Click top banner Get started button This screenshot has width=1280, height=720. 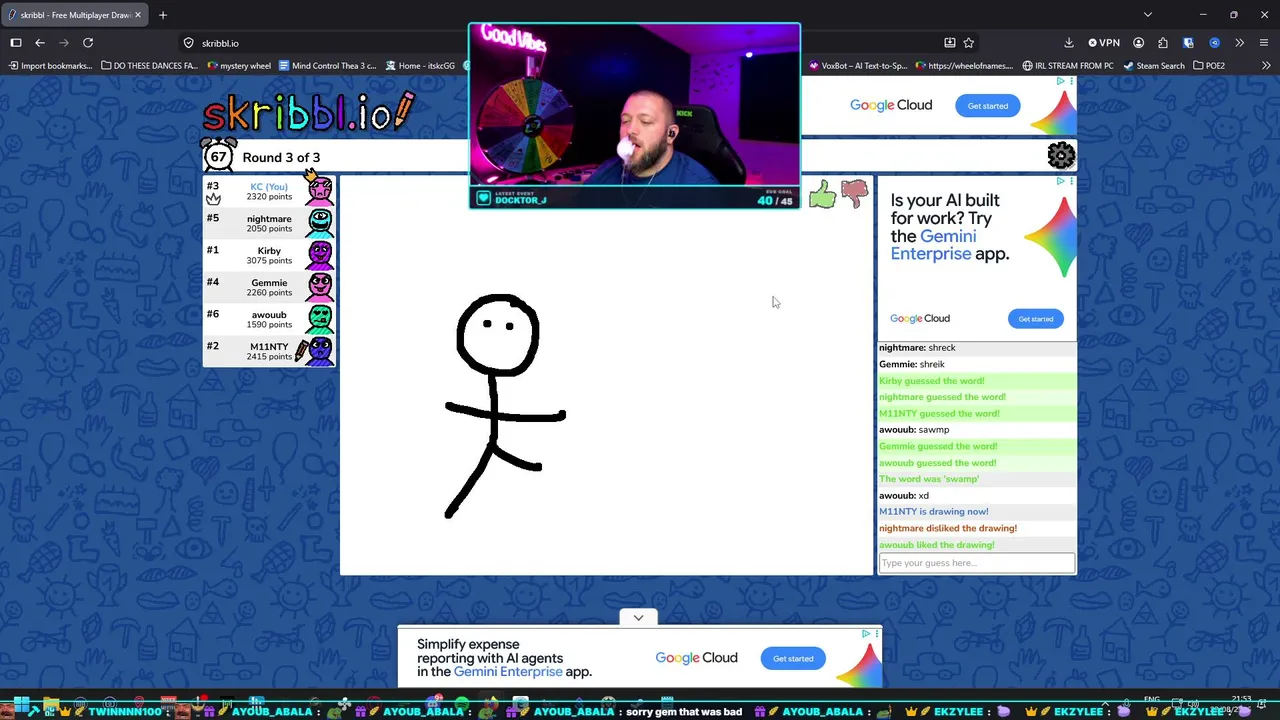coord(987,106)
